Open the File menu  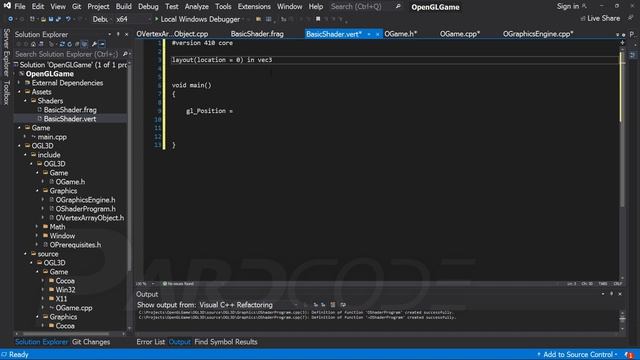point(20,7)
